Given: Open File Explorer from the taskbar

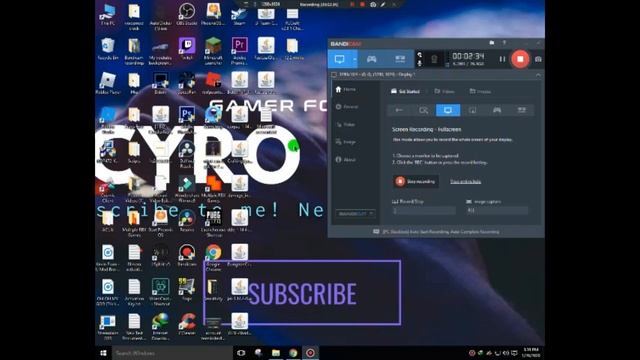Looking at the screenshot, I should 276,353.
